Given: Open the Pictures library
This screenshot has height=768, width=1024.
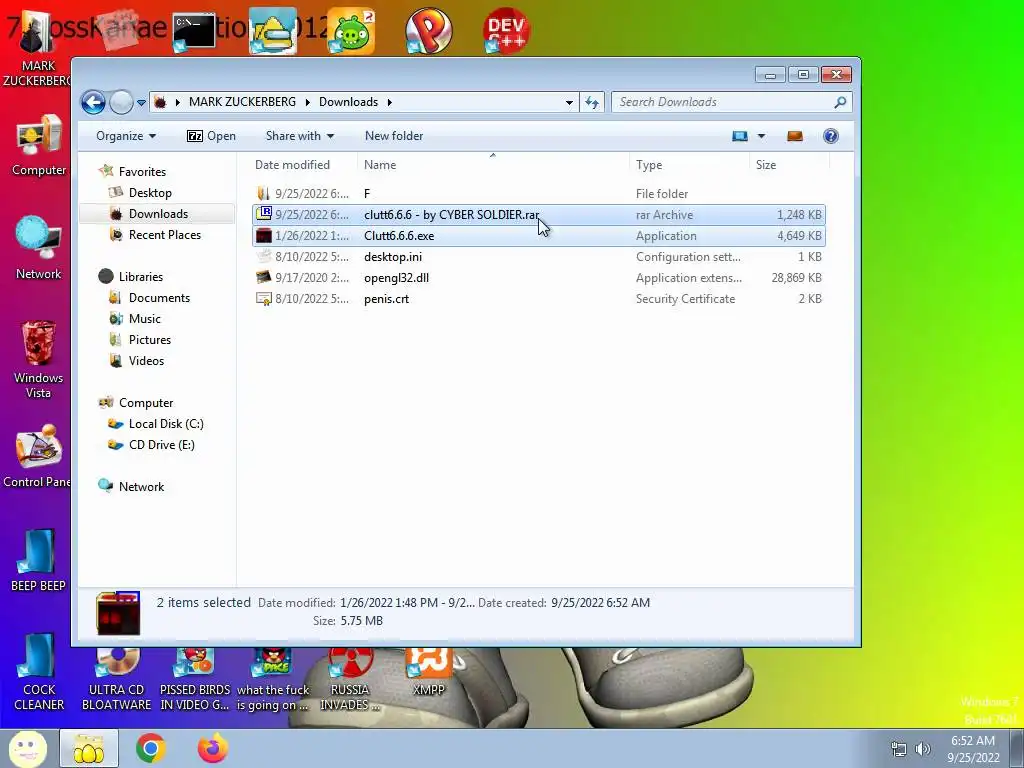Looking at the screenshot, I should [x=150, y=340].
